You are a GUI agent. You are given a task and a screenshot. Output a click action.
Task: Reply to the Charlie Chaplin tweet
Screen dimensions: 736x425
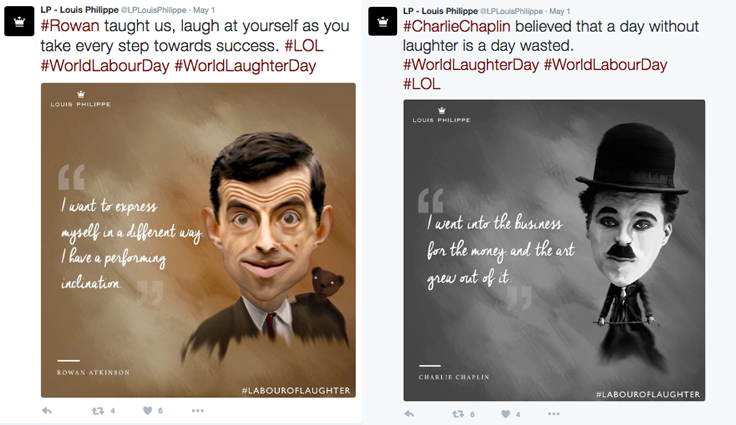[409, 414]
